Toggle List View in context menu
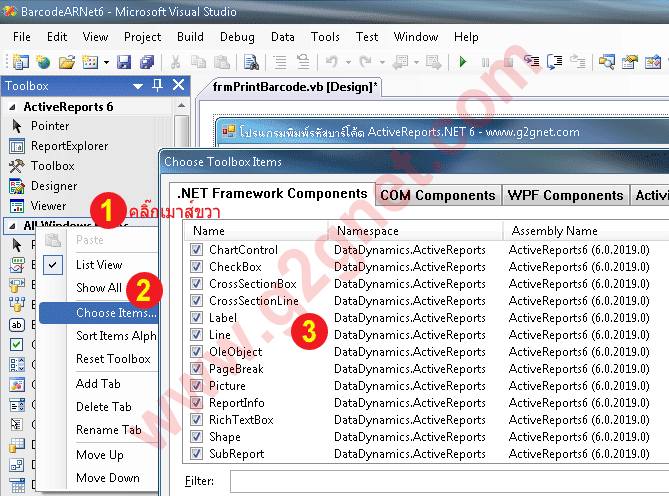 (x=99, y=265)
